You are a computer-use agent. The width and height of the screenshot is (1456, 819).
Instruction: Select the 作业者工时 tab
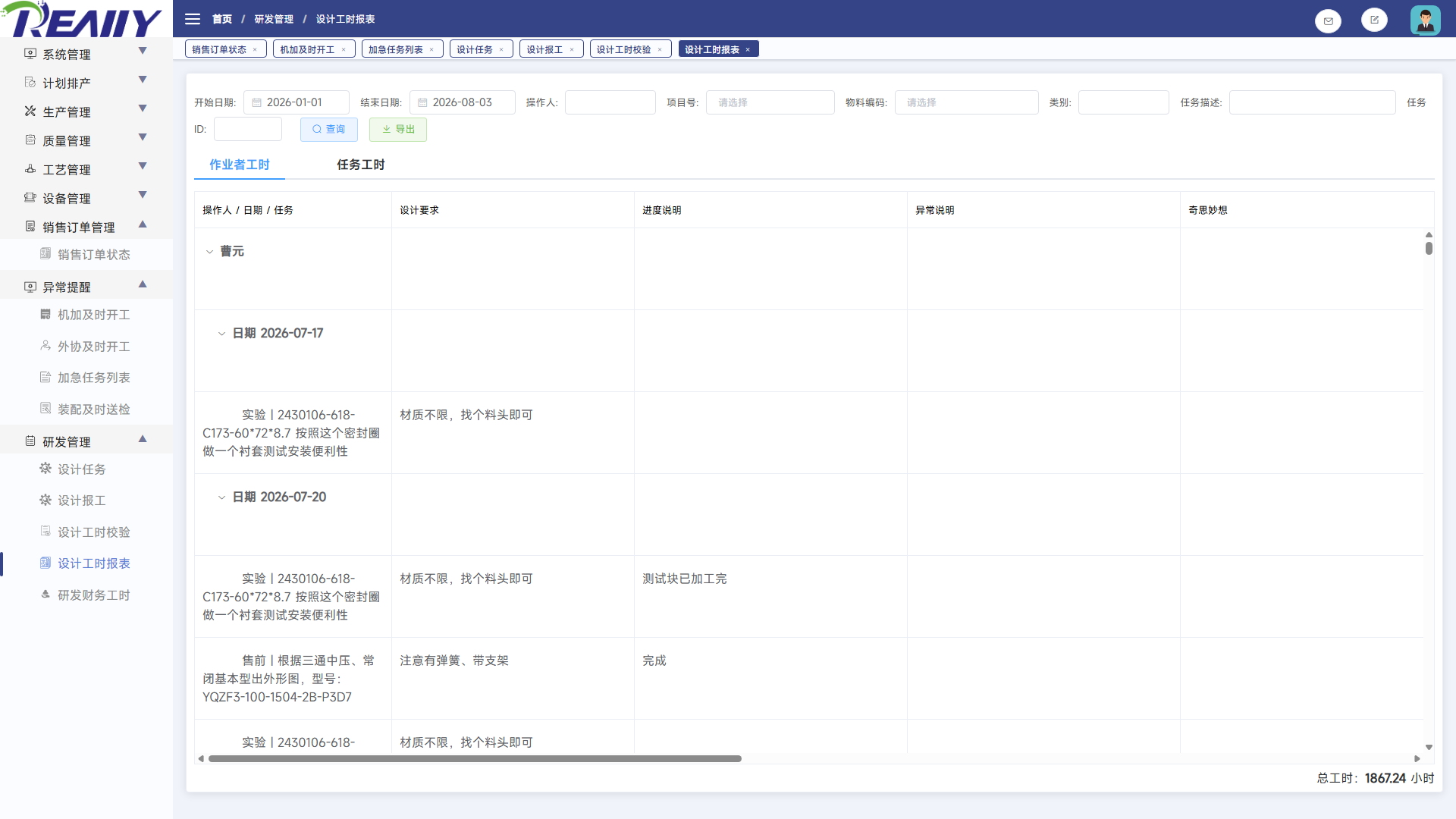pos(240,165)
